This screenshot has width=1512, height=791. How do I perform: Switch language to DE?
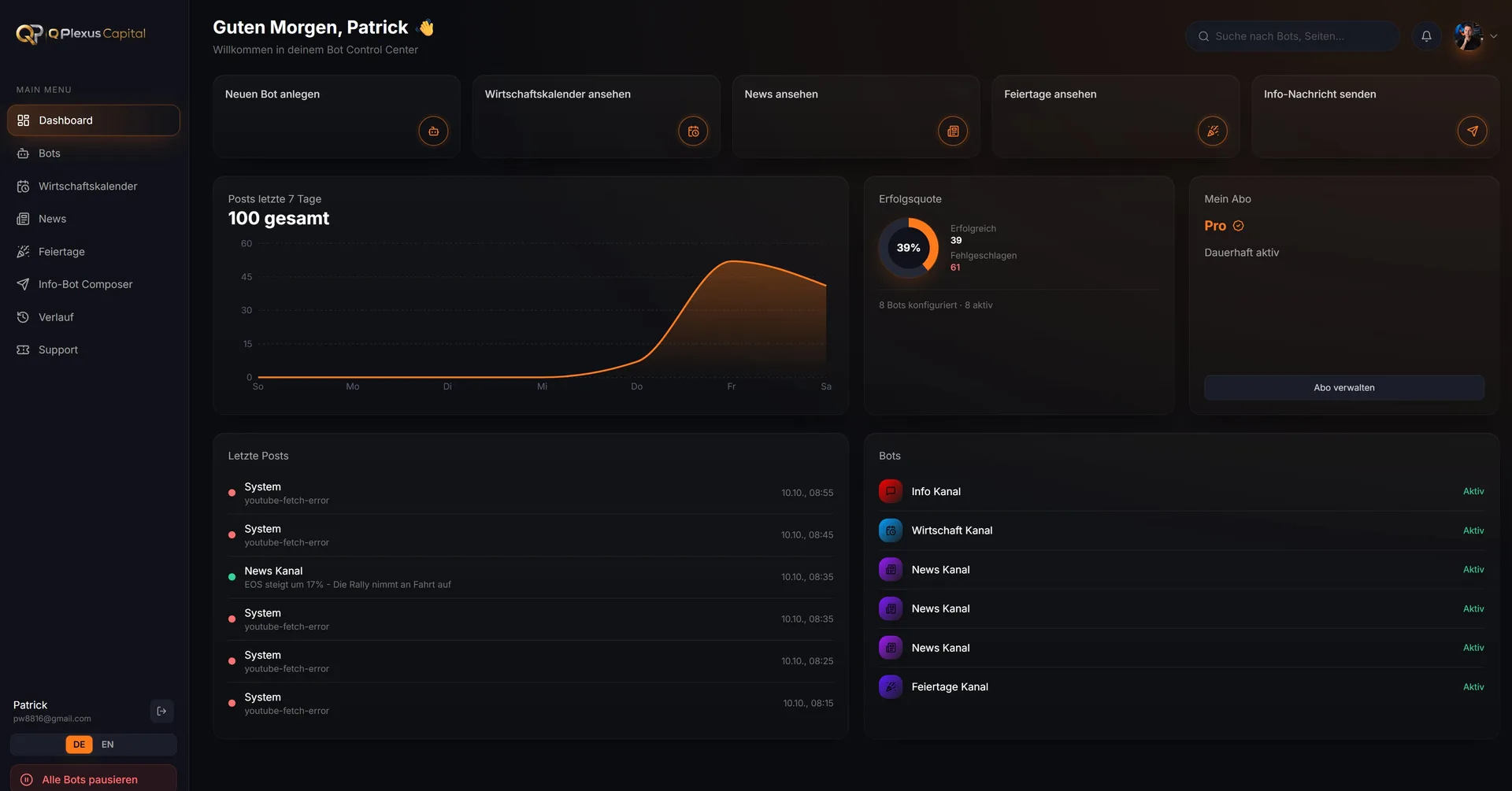click(x=79, y=745)
